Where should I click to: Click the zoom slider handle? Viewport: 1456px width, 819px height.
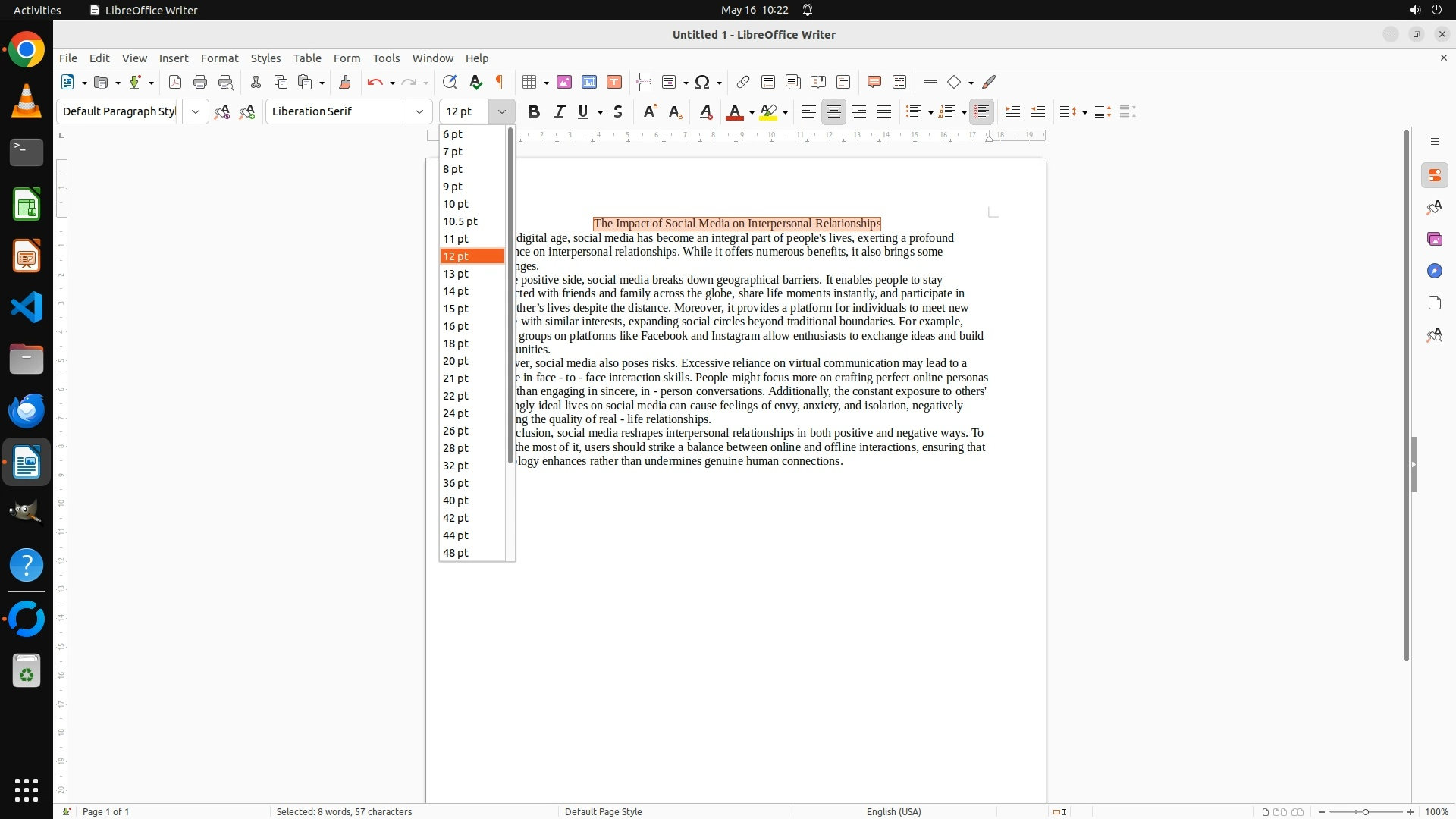pos(1365,811)
